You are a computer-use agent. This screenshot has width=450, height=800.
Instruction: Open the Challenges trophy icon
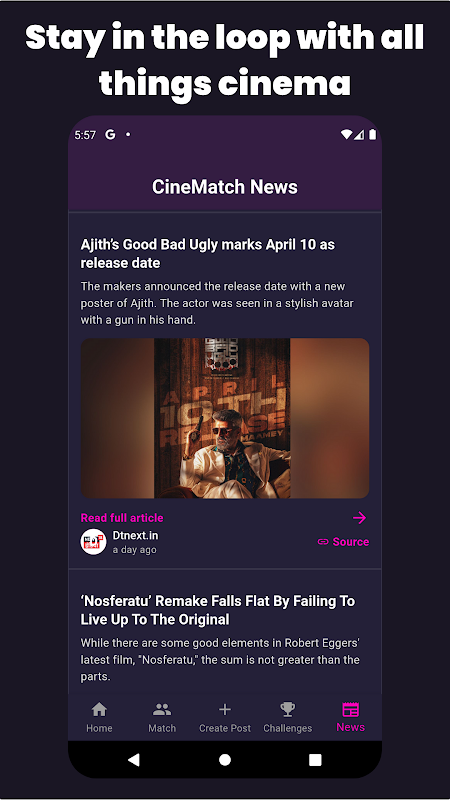(288, 709)
